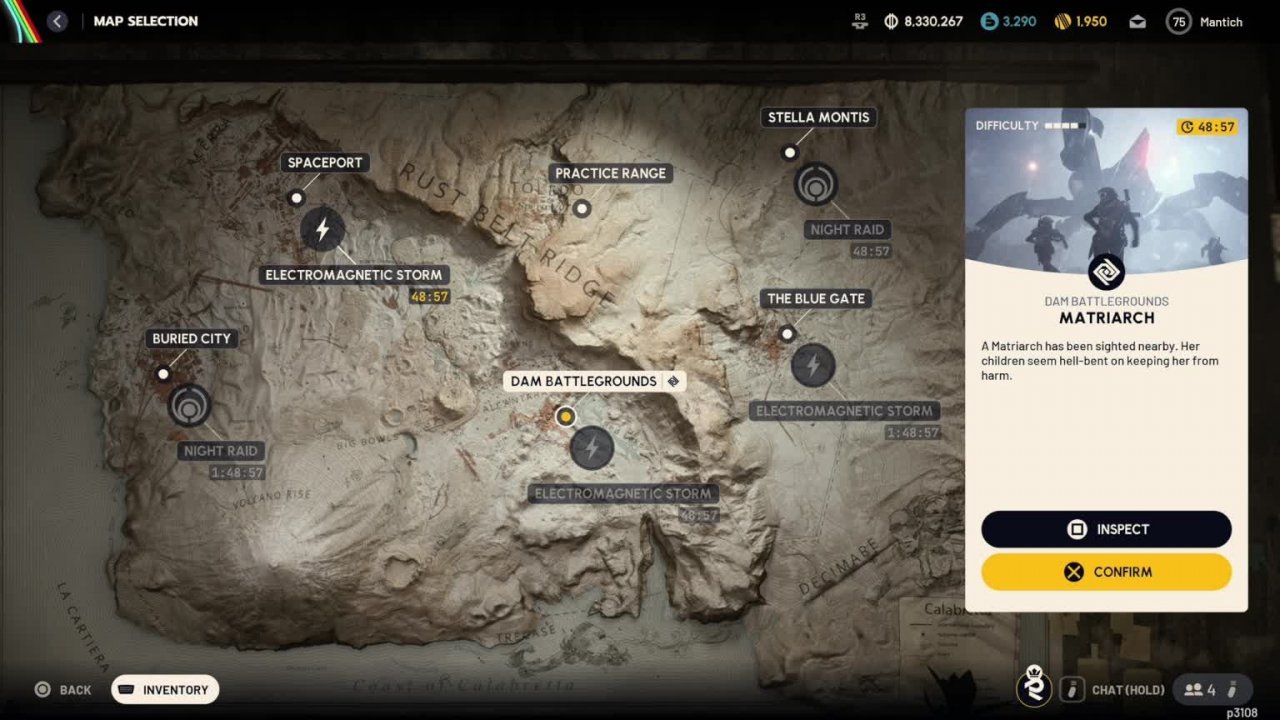Click the Dam Battlegrounds location label
The width and height of the screenshot is (1280, 720).
coord(594,381)
